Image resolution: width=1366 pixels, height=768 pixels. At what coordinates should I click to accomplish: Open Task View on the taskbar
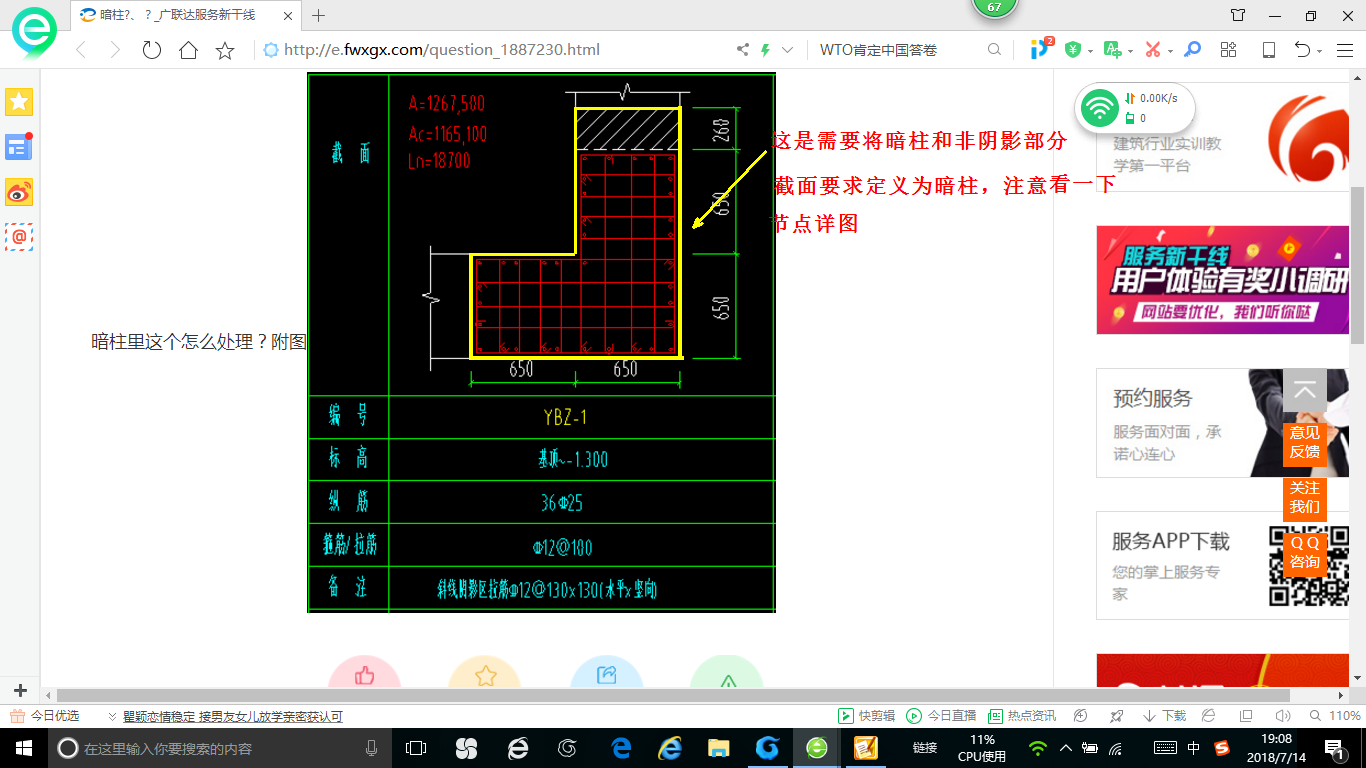pos(416,748)
